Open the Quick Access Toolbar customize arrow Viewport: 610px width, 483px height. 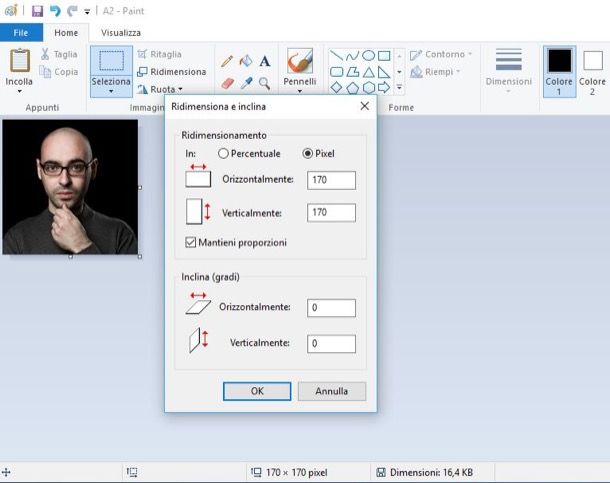tap(87, 12)
